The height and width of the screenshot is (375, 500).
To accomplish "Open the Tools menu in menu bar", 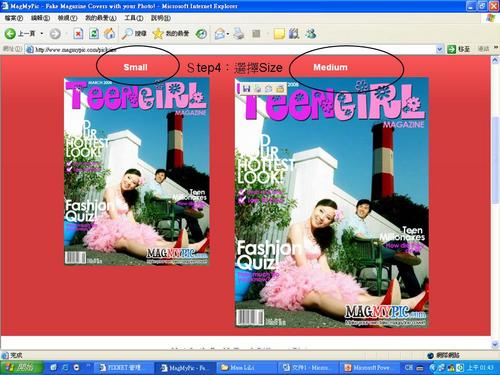I will pos(134,18).
